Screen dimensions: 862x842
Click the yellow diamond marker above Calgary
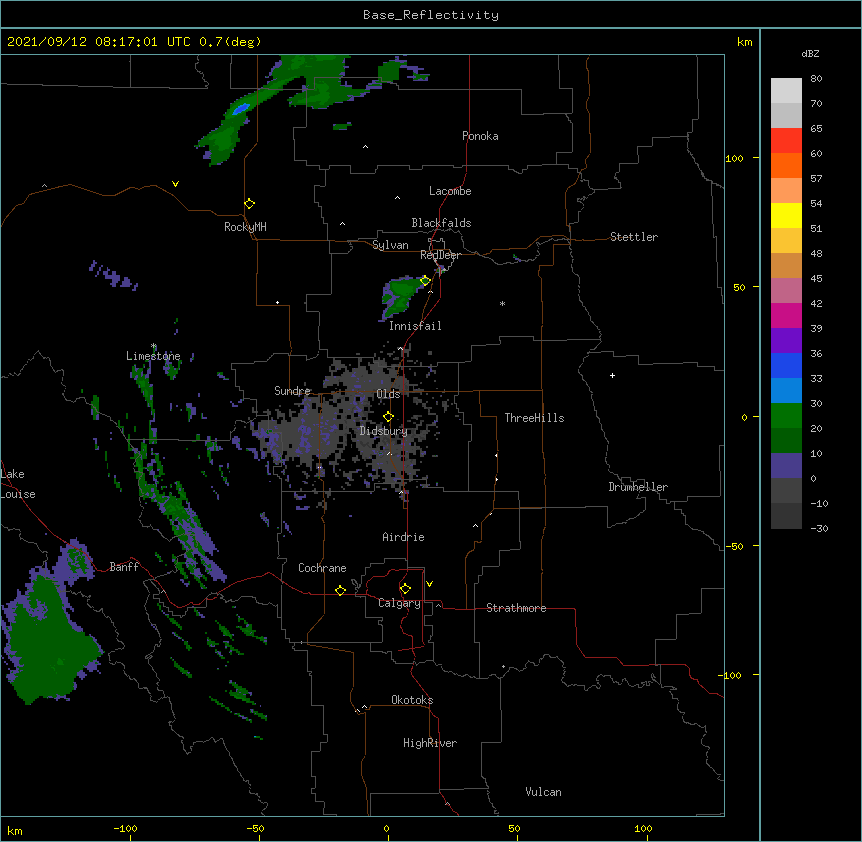coord(405,589)
